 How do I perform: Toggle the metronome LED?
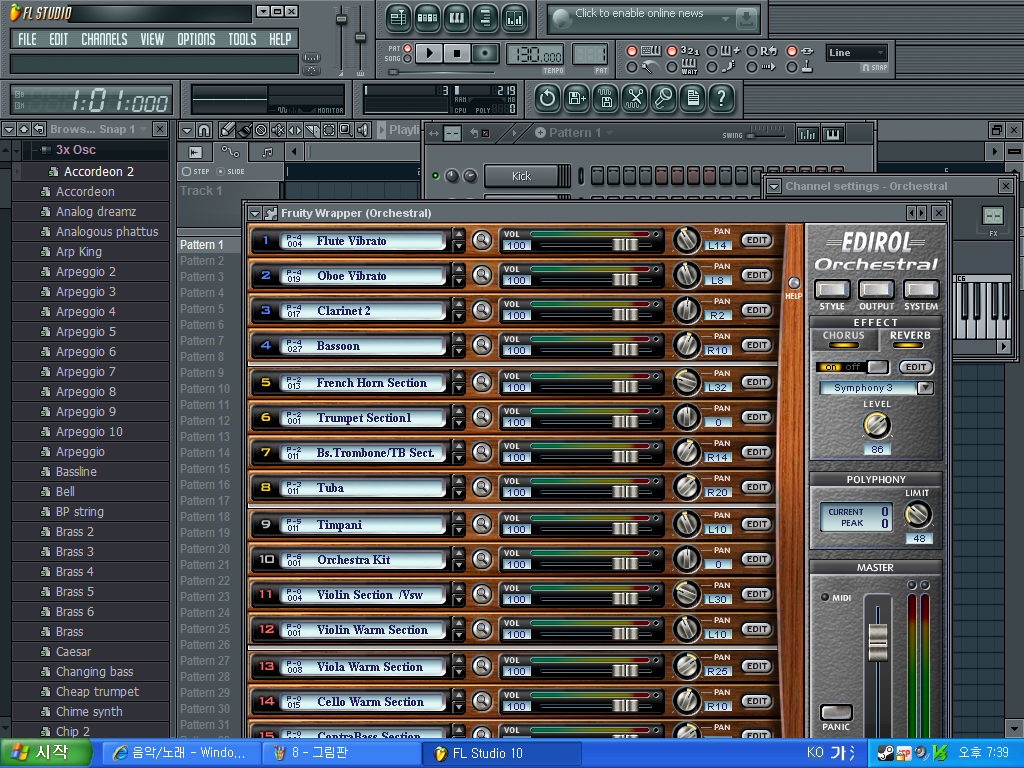pos(632,67)
